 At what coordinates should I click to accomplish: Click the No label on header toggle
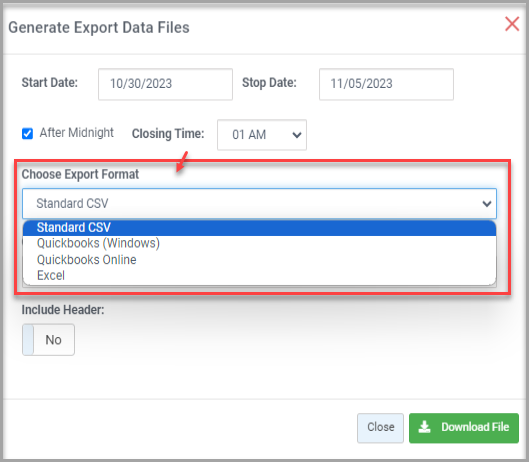point(53,340)
